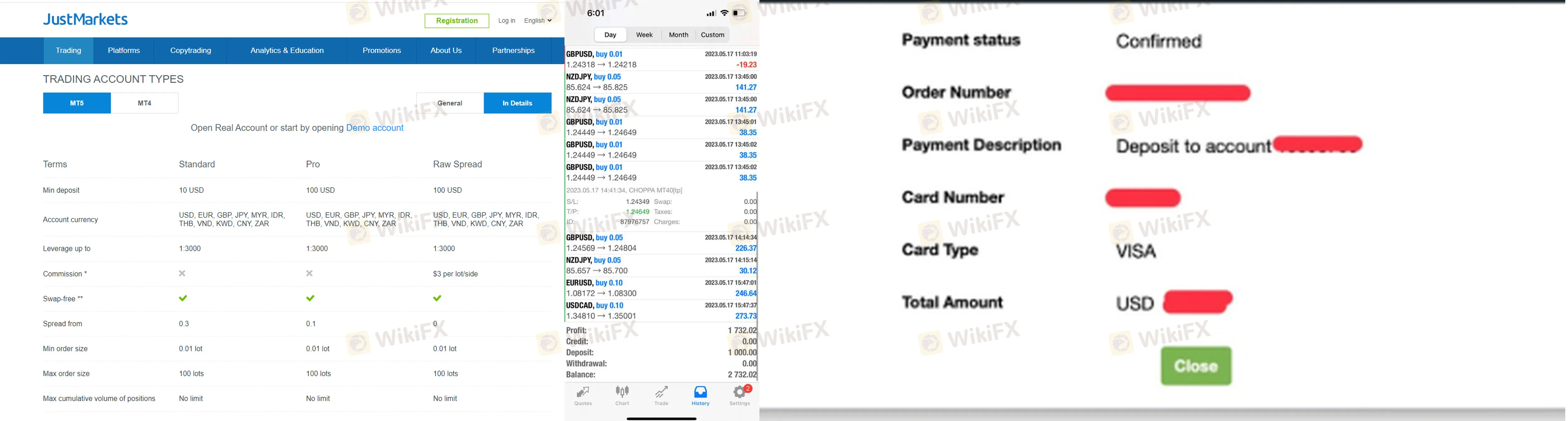
Task: Click the 0.1 spread value
Action: click(311, 324)
